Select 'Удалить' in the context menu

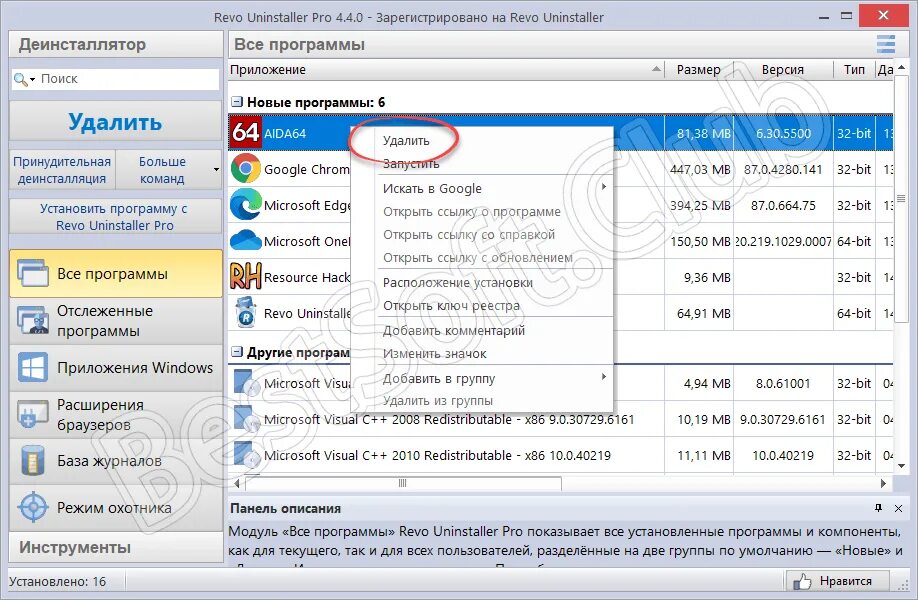(406, 140)
